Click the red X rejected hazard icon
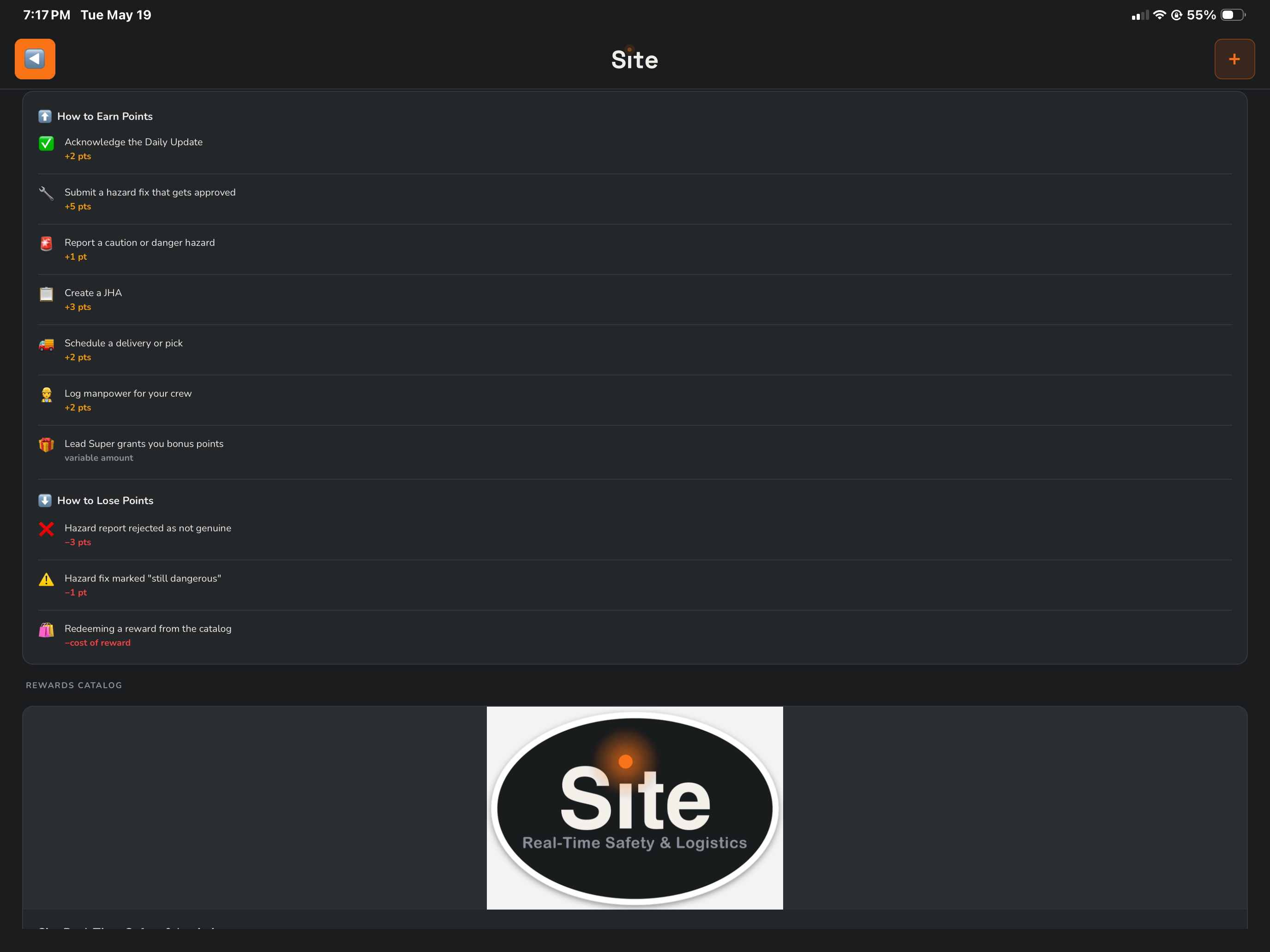1270x952 pixels. (47, 529)
